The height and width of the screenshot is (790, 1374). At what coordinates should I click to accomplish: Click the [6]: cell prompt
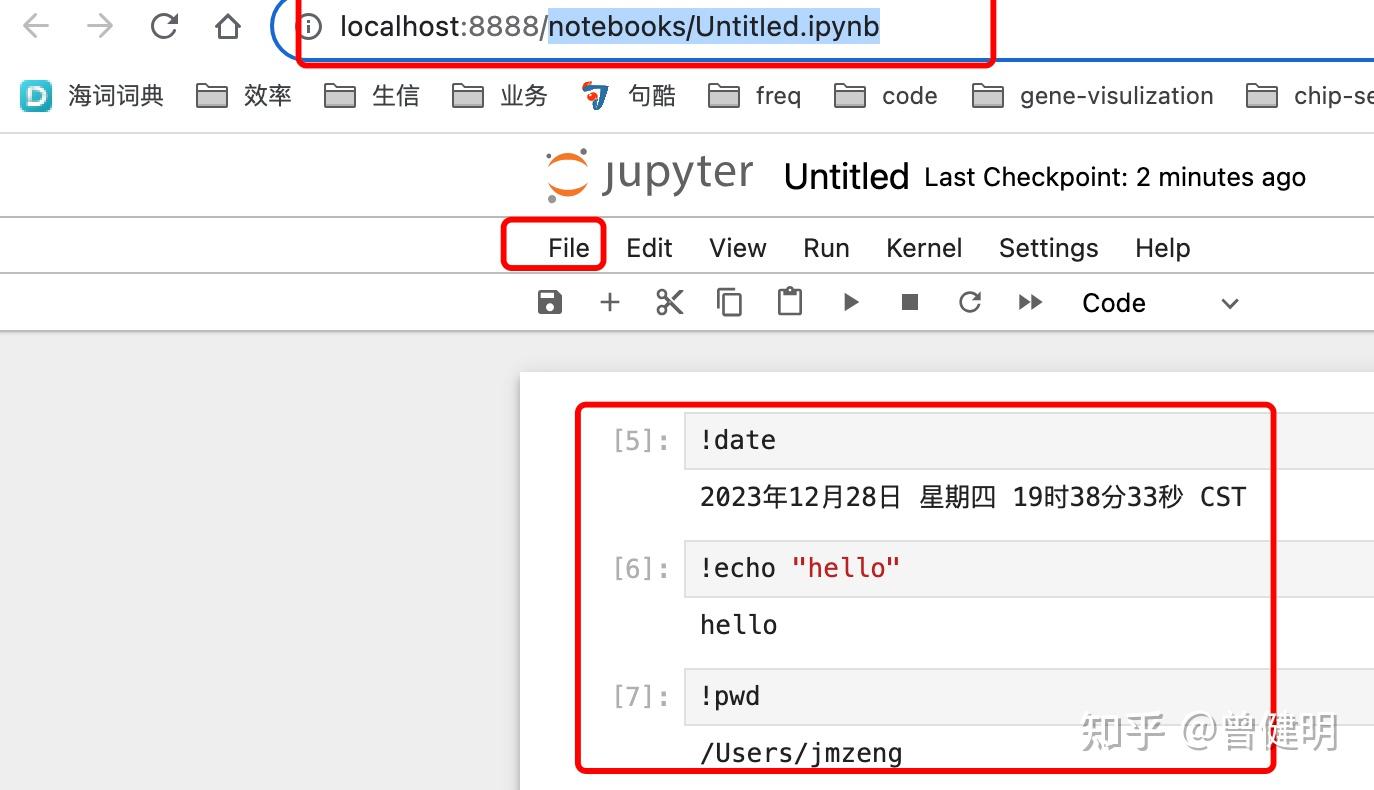point(641,569)
